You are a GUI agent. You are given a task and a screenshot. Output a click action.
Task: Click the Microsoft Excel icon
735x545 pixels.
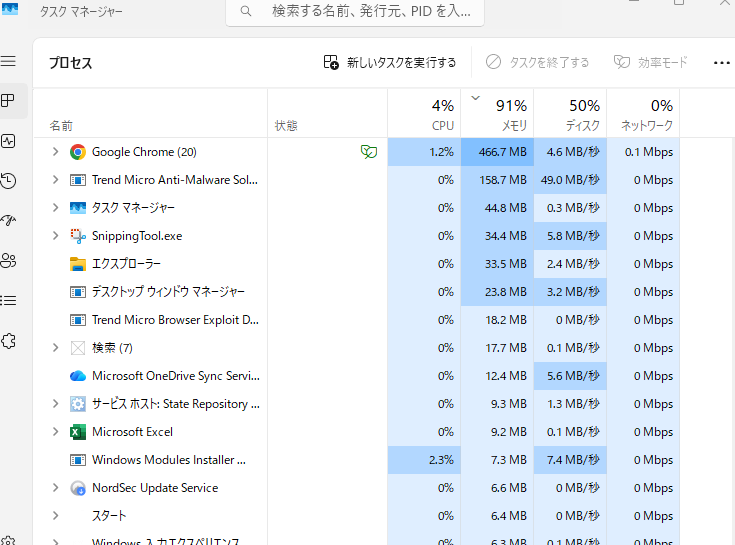[78, 432]
